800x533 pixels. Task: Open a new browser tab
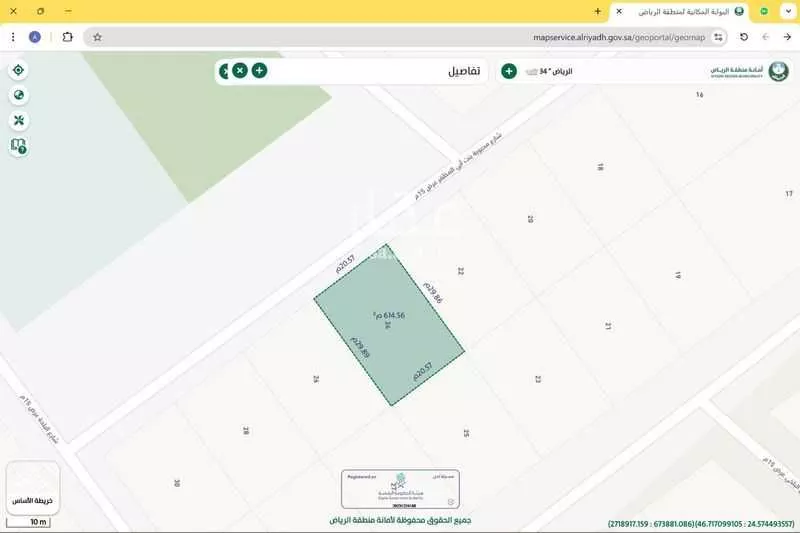[597, 11]
